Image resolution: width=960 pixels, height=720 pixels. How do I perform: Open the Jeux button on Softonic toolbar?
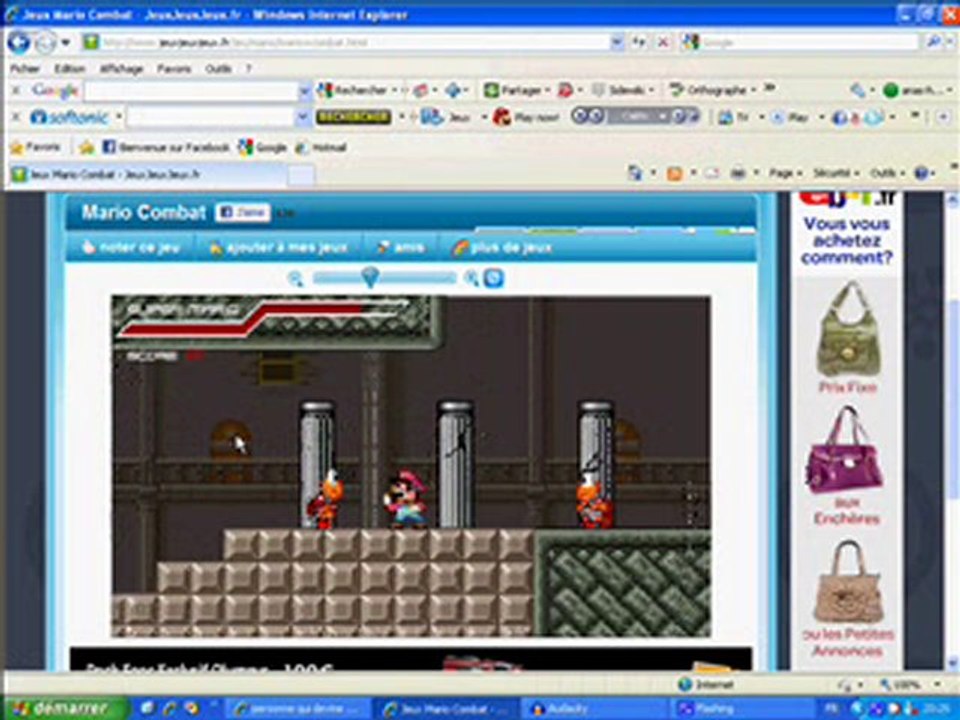(446, 117)
